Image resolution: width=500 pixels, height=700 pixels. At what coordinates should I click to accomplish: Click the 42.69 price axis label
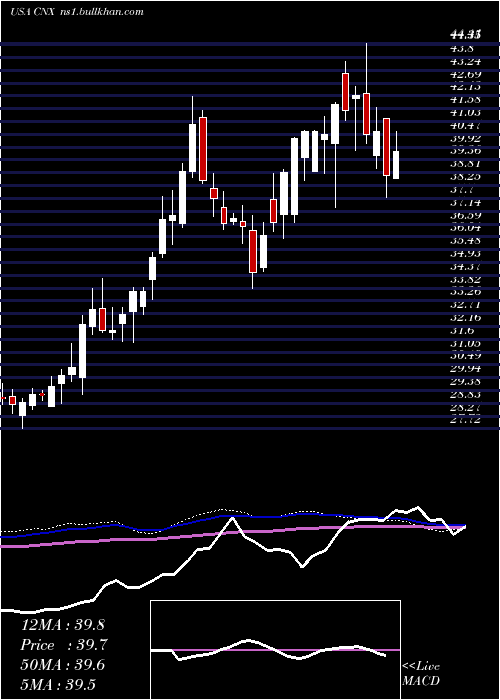pos(465,74)
